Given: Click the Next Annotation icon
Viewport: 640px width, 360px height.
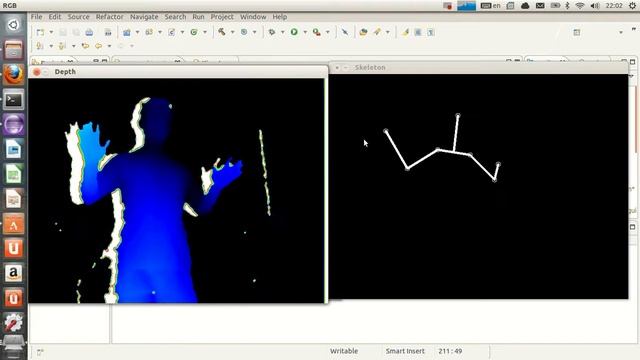Looking at the screenshot, I should pos(40,46).
